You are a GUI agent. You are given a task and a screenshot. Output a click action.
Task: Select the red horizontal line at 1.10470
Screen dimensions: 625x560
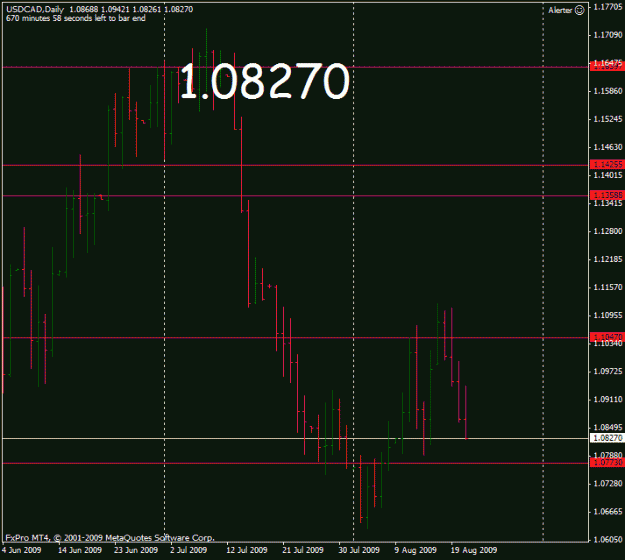tap(295, 338)
